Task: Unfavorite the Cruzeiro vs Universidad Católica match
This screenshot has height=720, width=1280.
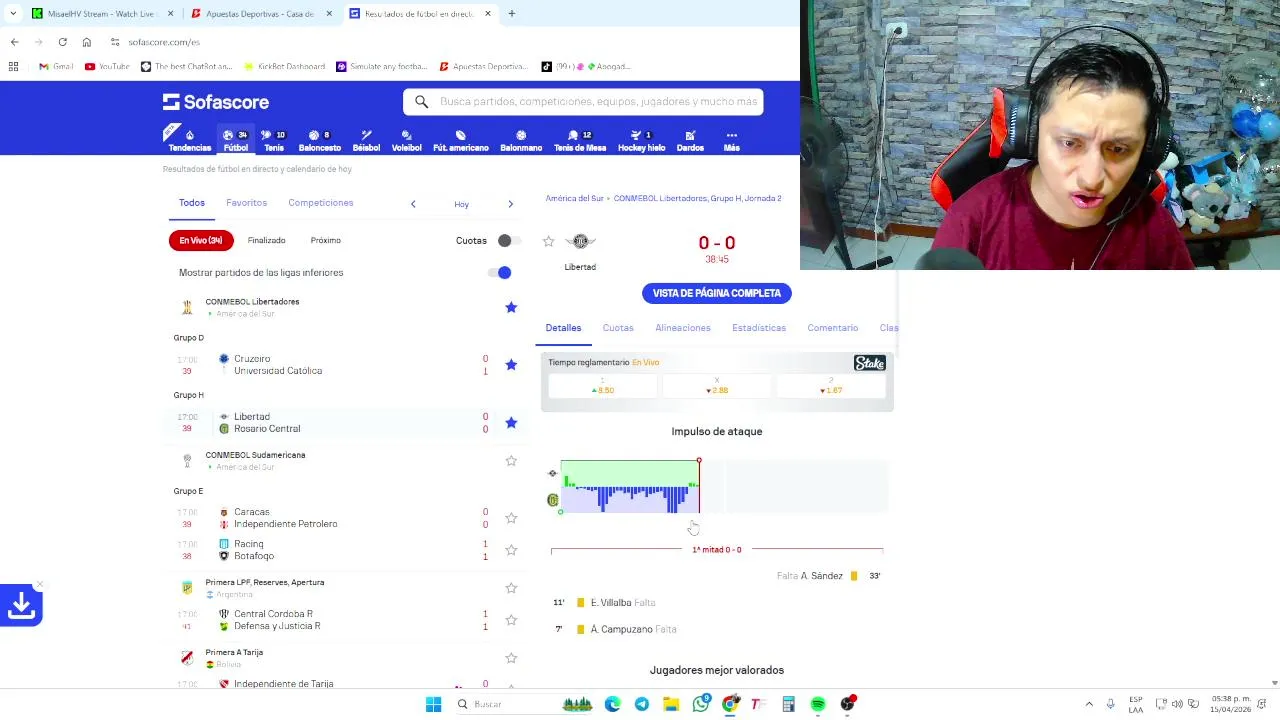Action: point(511,365)
